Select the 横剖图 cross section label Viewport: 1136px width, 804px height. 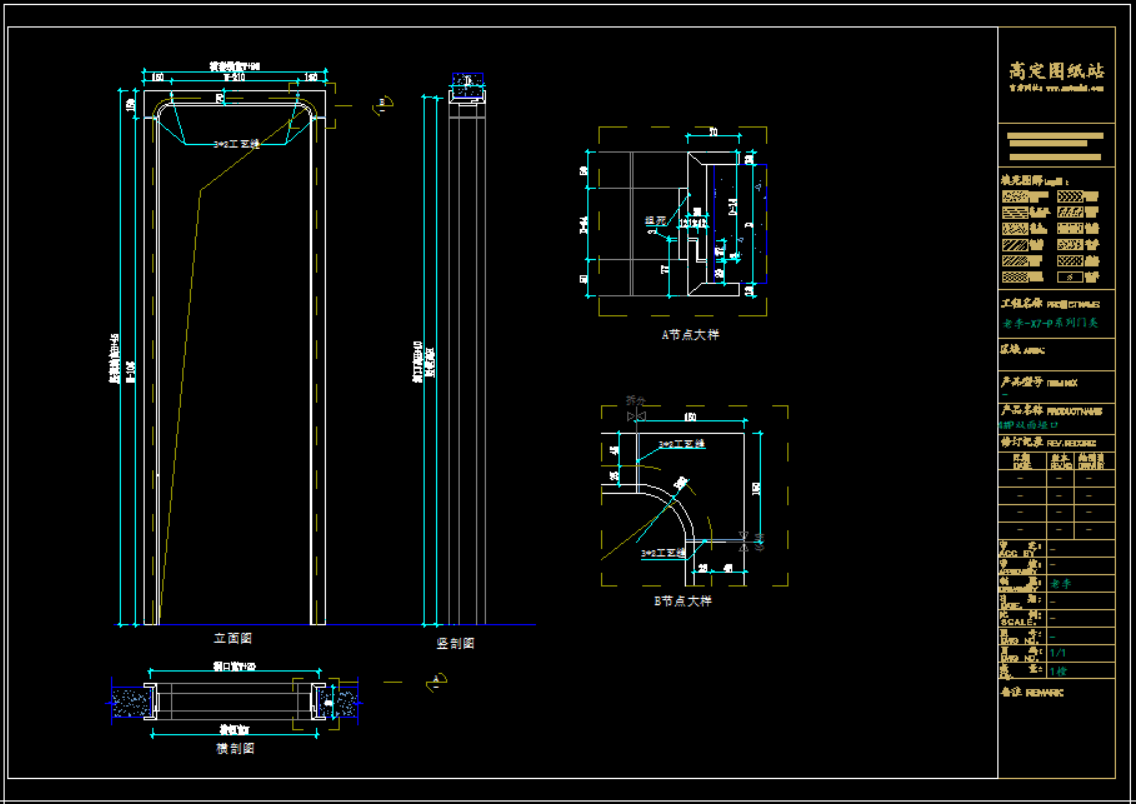(235, 747)
